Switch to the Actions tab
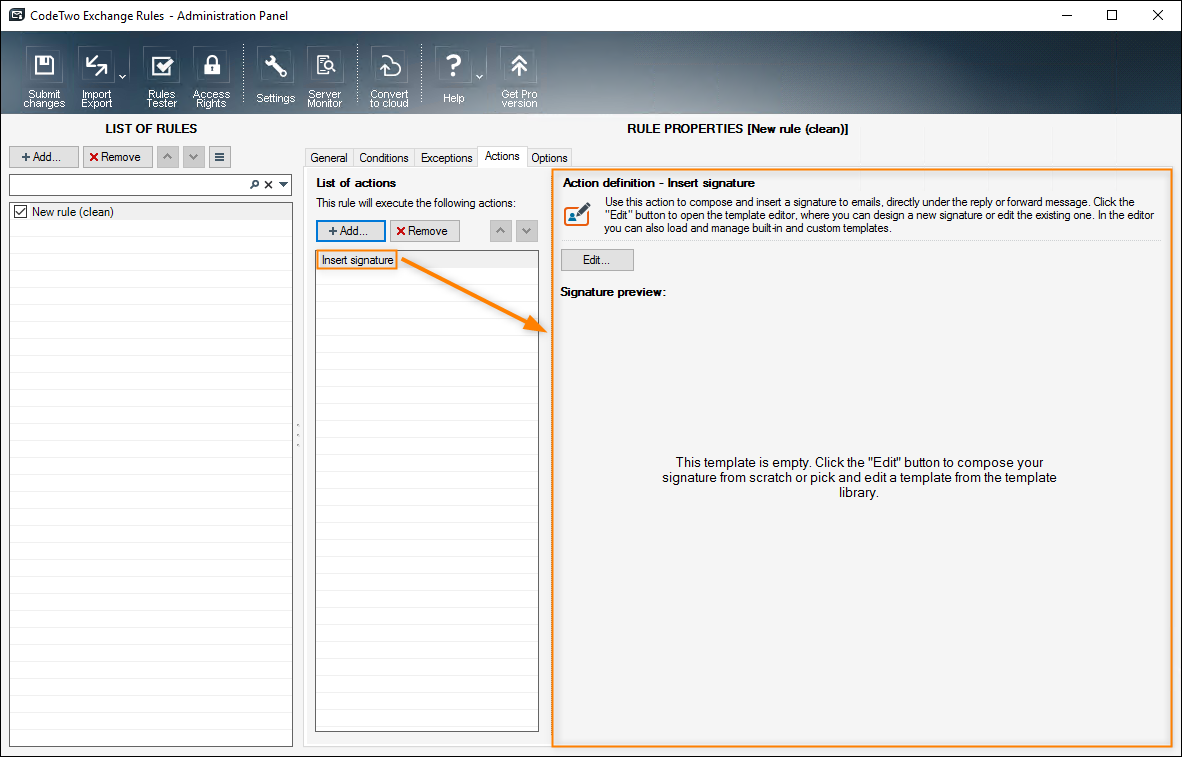The image size is (1182, 757). (502, 156)
